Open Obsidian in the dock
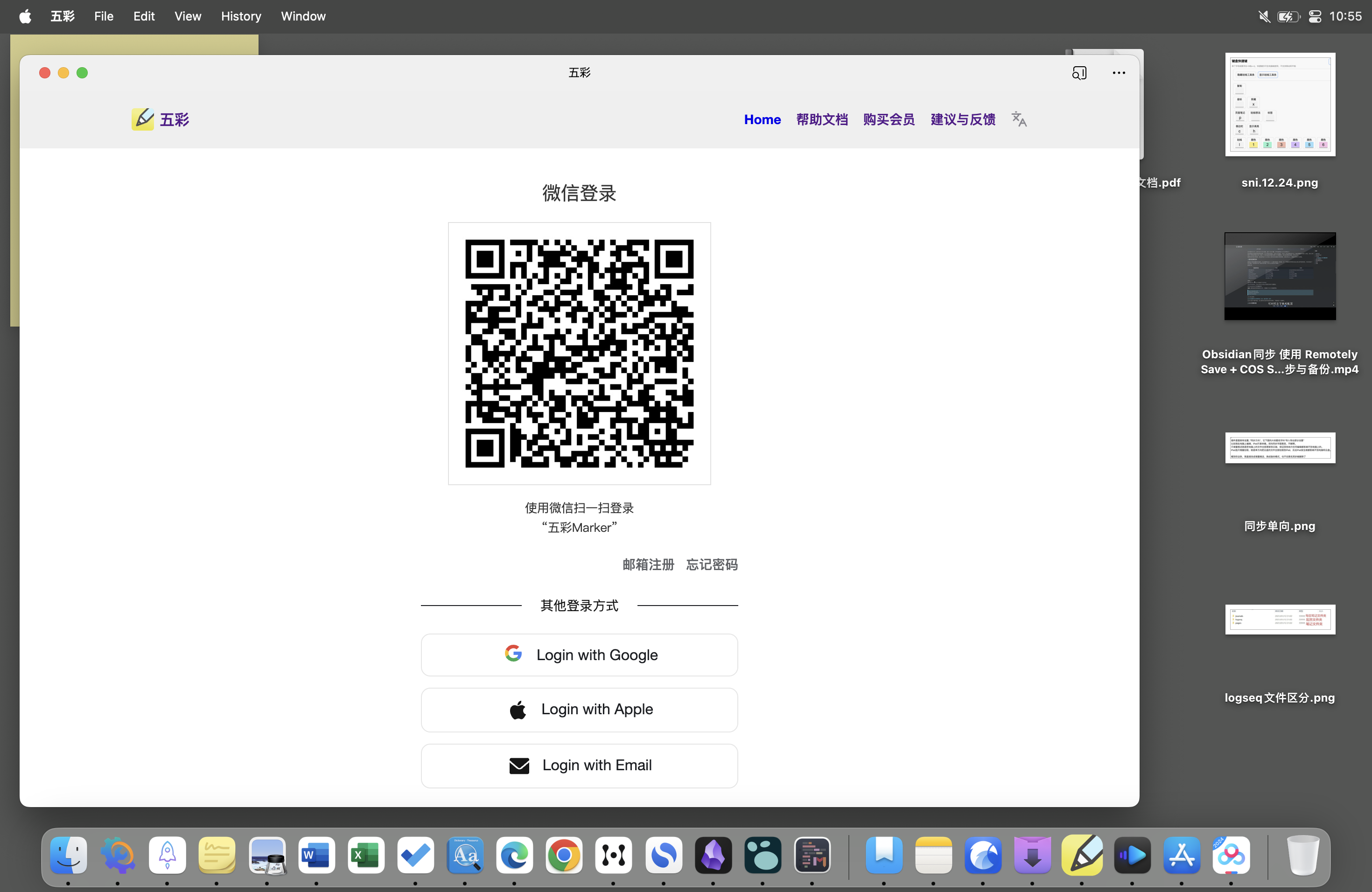Screen dimensions: 1372x892 pyautogui.click(x=713, y=855)
